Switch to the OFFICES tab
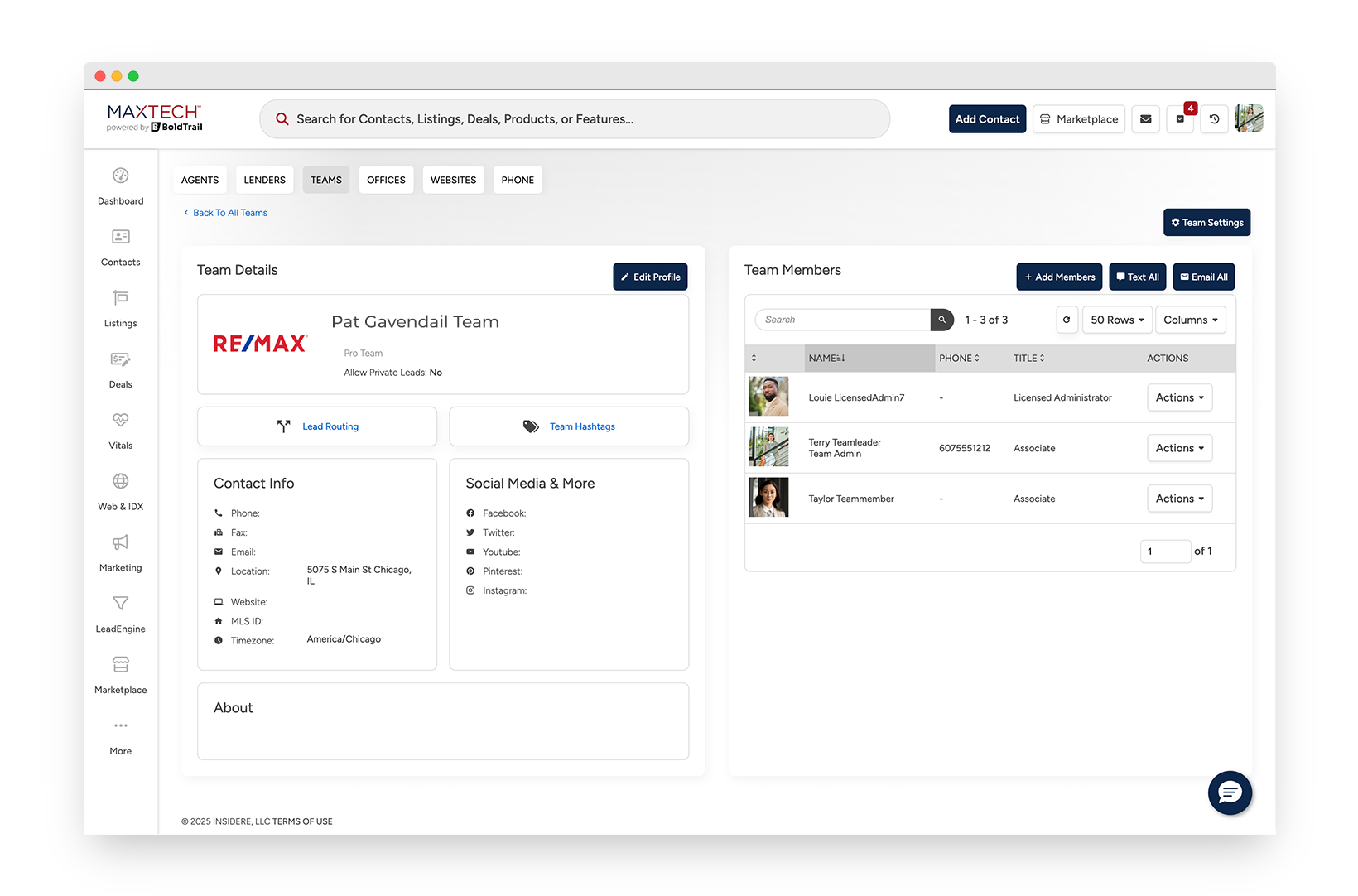Viewport: 1358px width, 896px height. [386, 180]
